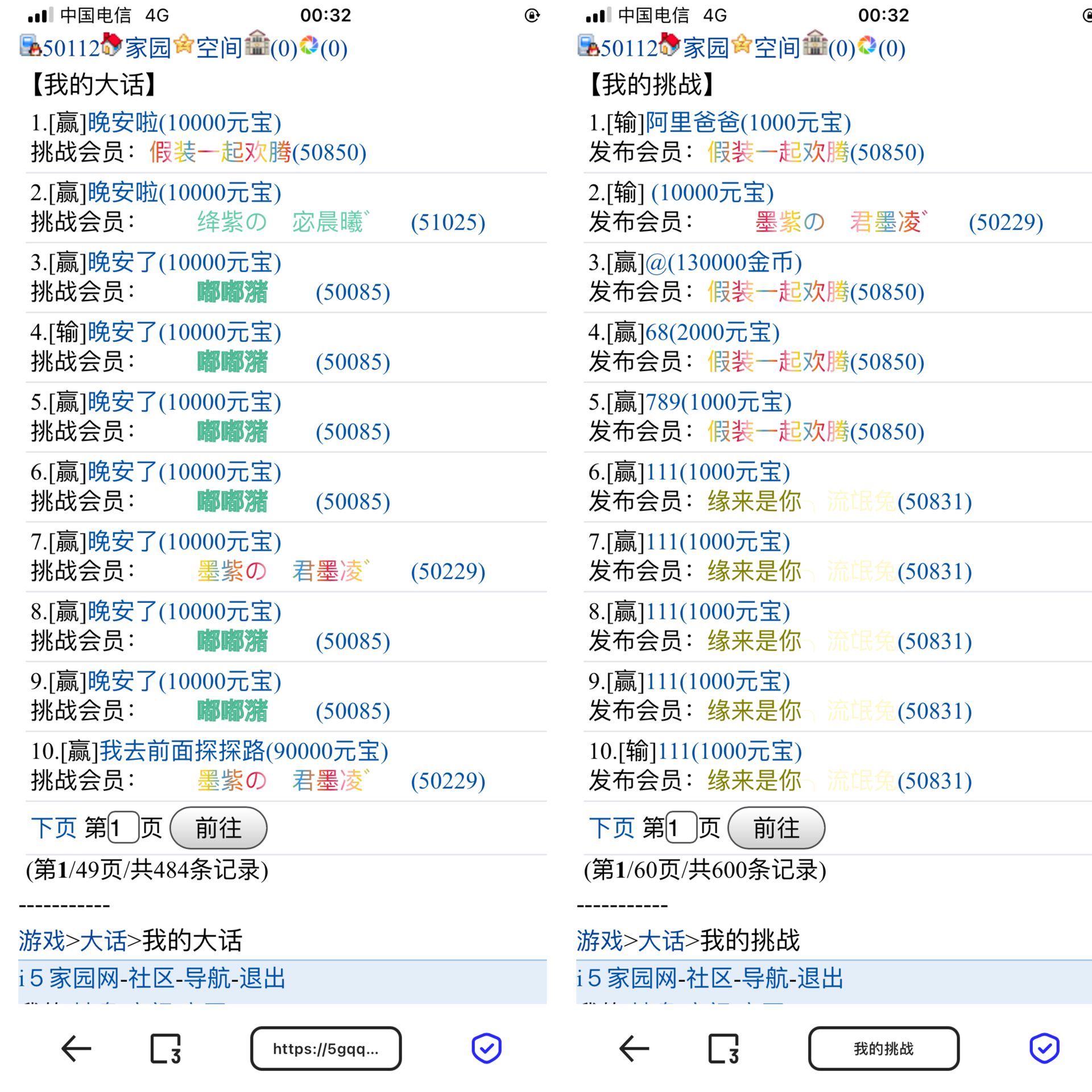This screenshot has width=1092, height=1092.
Task: Click 退出 footer link on right page
Action: click(x=820, y=979)
